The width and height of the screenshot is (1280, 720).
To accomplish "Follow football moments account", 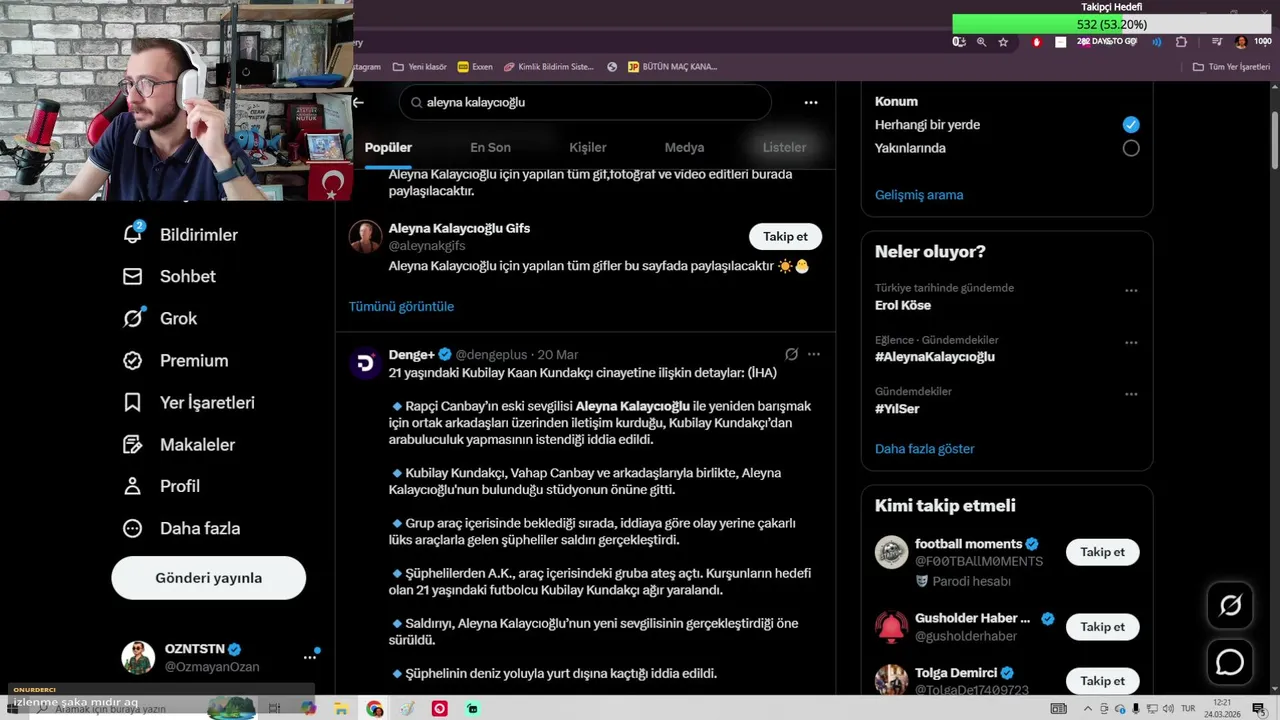I will click(1102, 552).
